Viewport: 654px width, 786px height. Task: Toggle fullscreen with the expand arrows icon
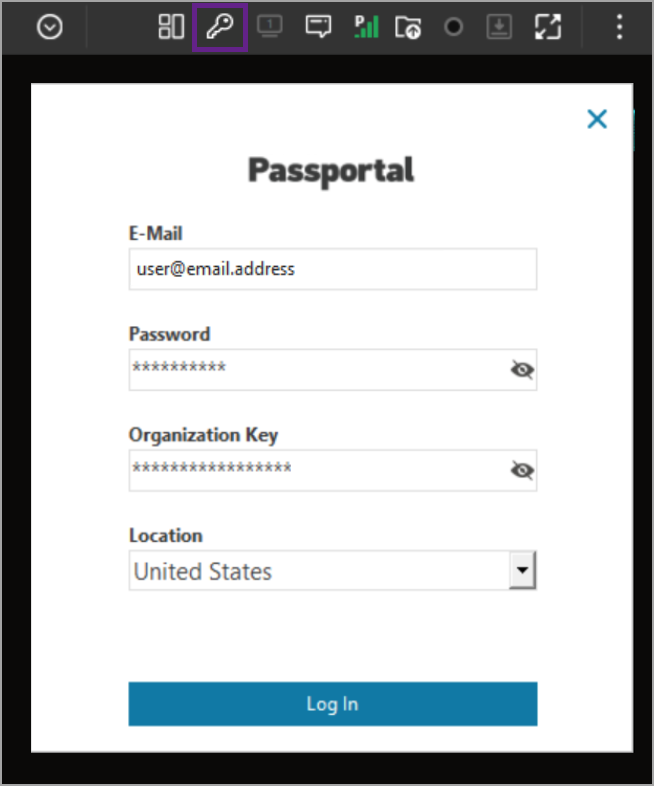[x=547, y=27]
